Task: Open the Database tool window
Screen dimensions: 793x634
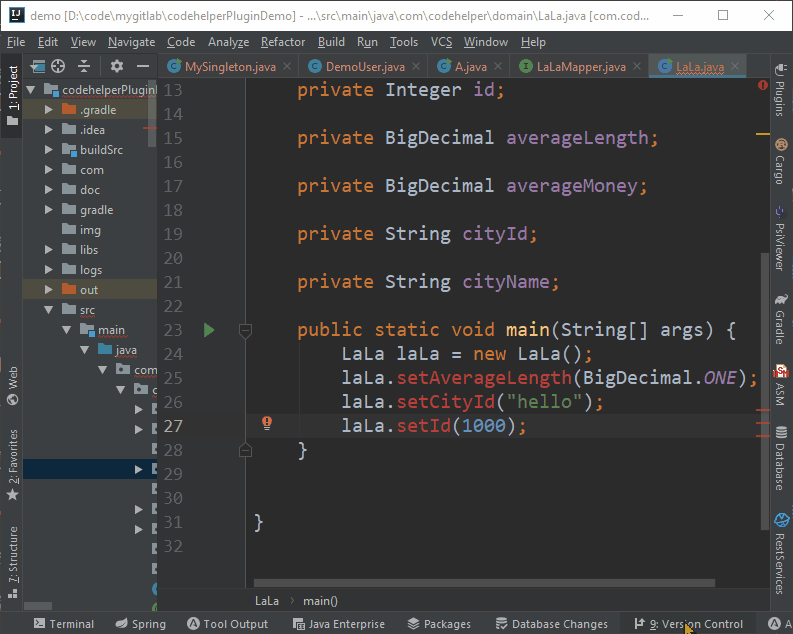Action: click(x=780, y=459)
